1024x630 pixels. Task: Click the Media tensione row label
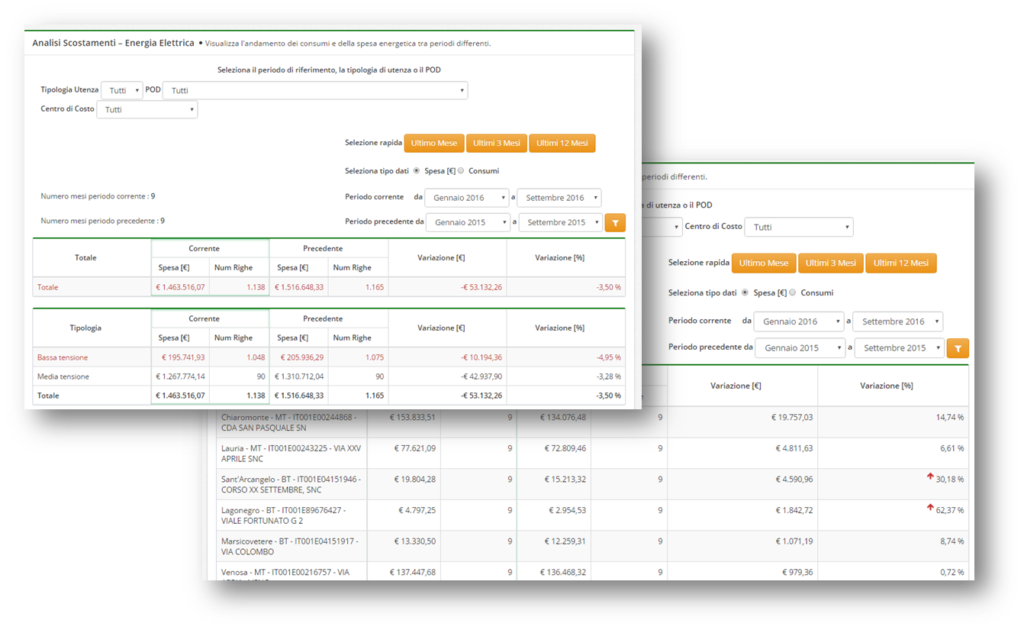coord(63,376)
